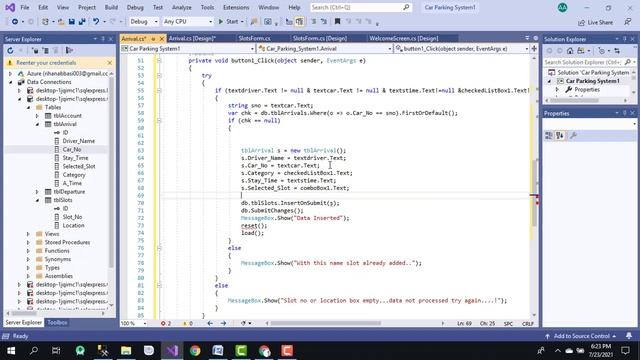Open the Car Parking System1 project dropdown
This screenshot has height=360, width=640.
click(187, 49)
